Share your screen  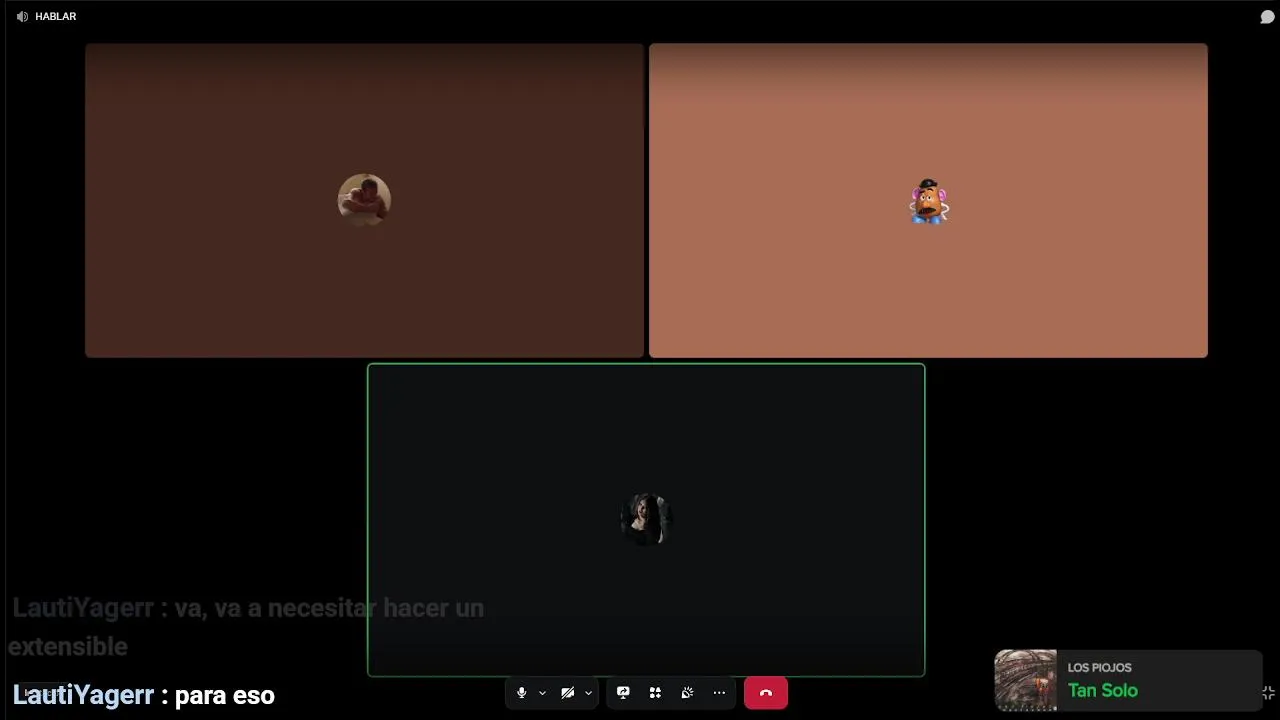[x=623, y=693]
